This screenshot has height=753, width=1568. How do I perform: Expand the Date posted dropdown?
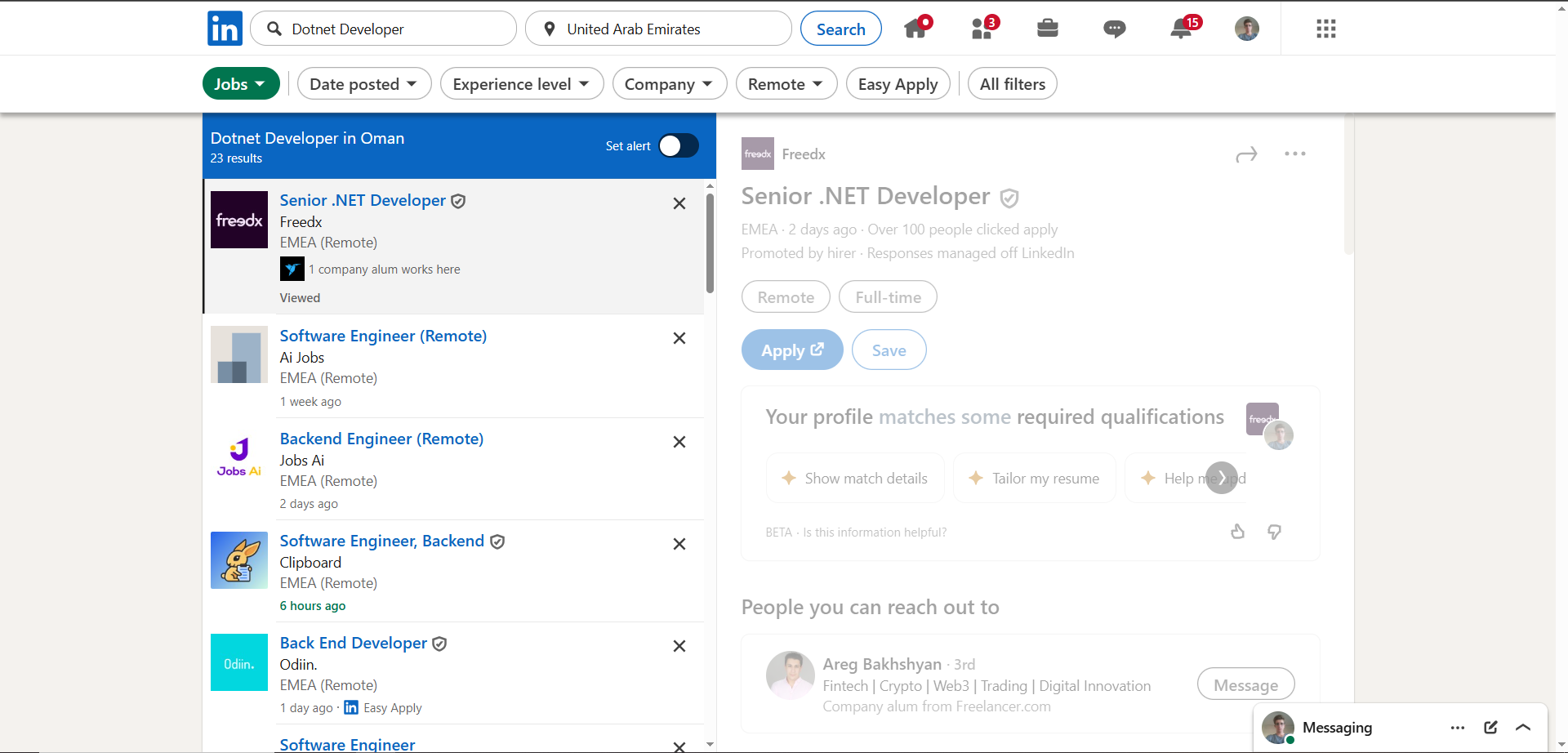[363, 84]
